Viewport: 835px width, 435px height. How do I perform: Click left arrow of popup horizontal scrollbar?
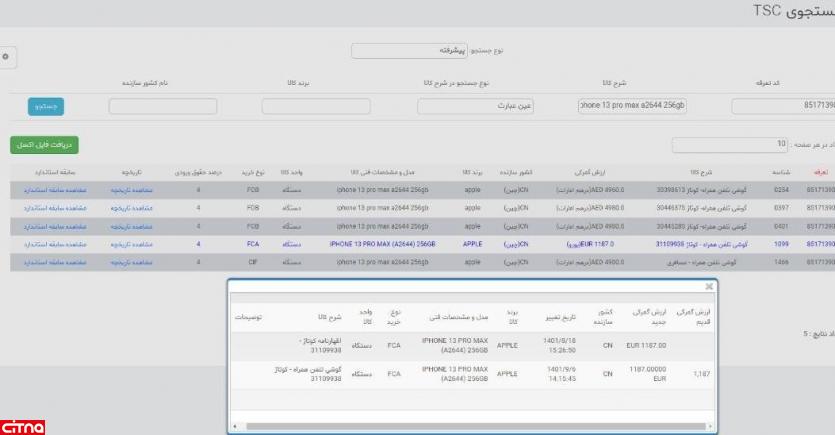click(236, 427)
